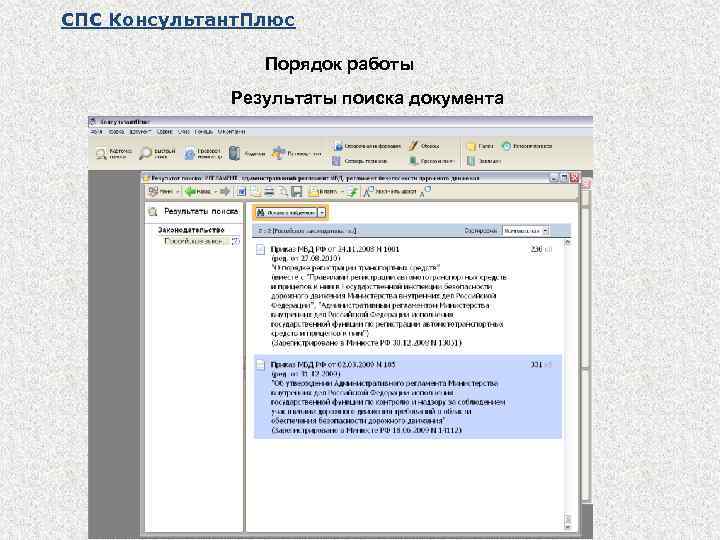Open Приказ МВД РФ N 1001 document
The width and height of the screenshot is (720, 540).
tap(335, 249)
